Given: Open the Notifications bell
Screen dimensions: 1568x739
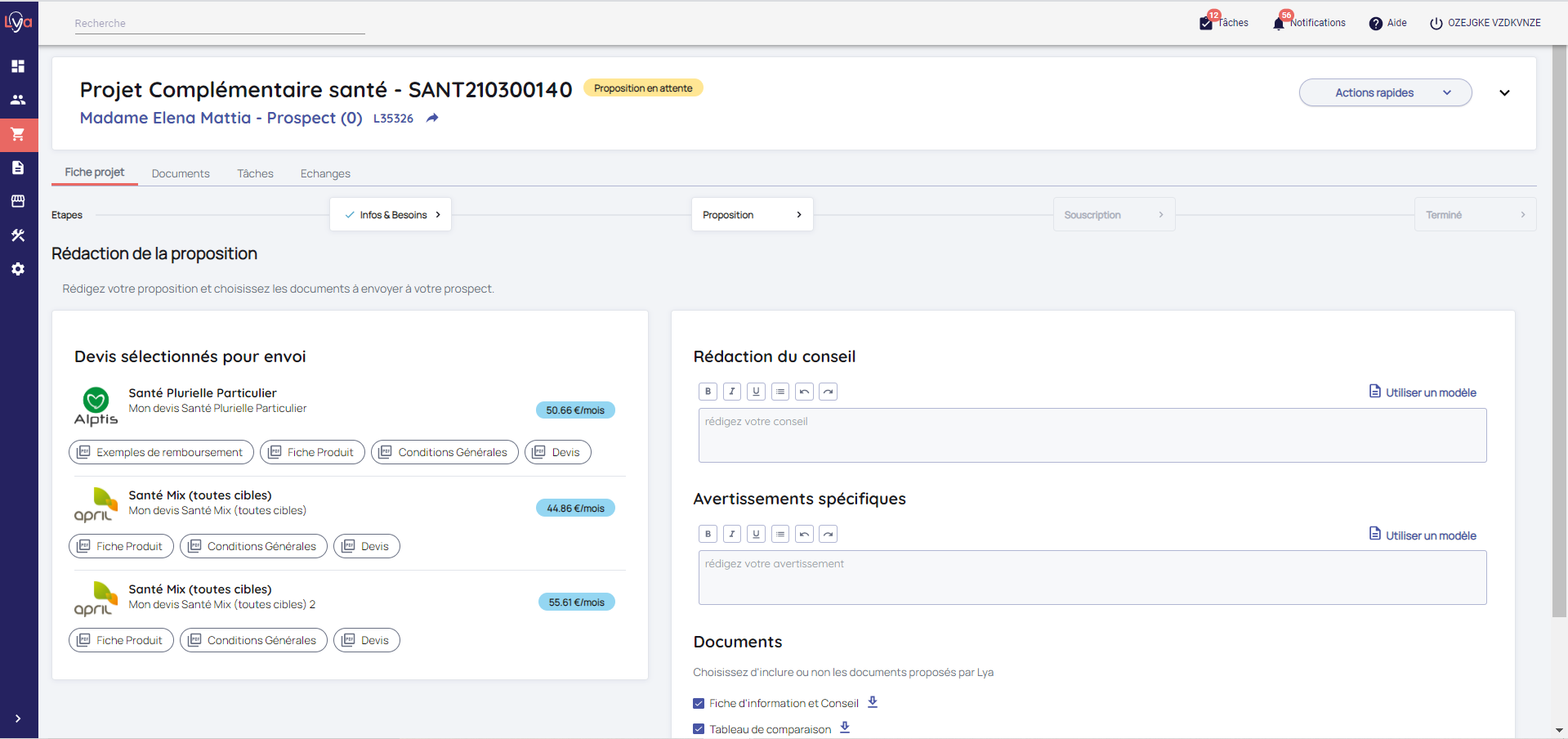Looking at the screenshot, I should tap(1279, 23).
